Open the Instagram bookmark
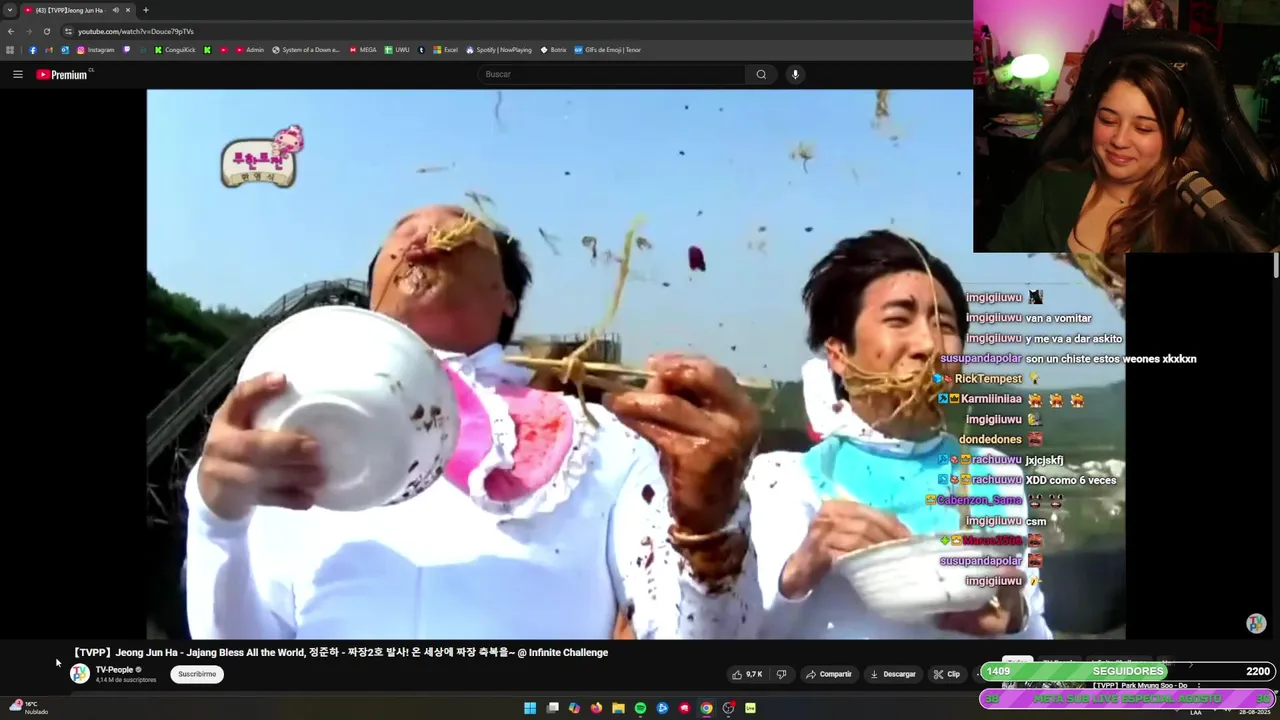The image size is (1280, 720). point(96,50)
